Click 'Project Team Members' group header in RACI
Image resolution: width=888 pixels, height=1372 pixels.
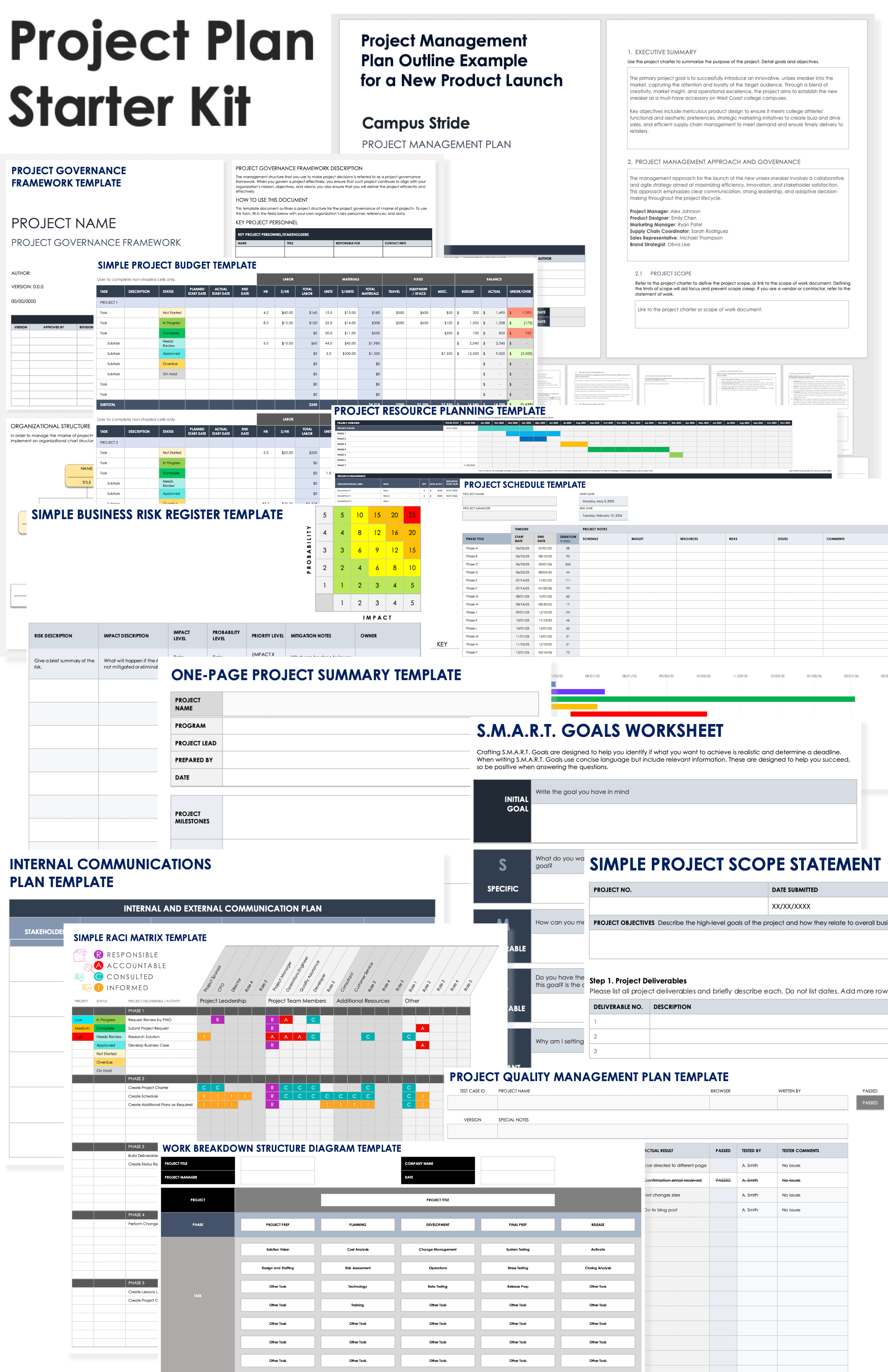(299, 1001)
